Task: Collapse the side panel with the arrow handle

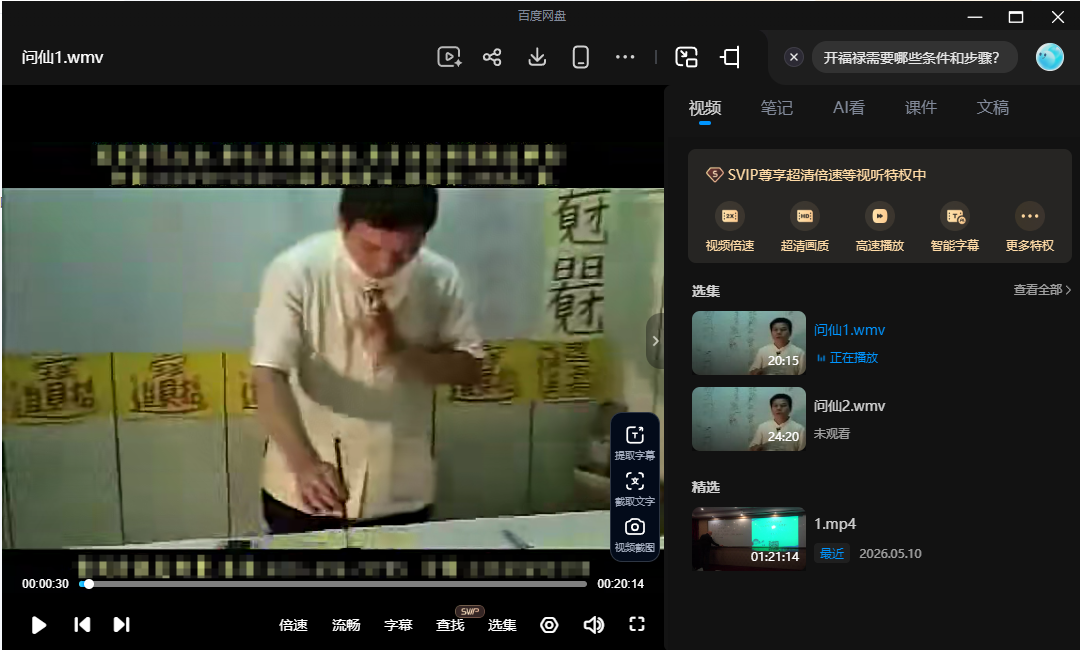Action: 655,341
